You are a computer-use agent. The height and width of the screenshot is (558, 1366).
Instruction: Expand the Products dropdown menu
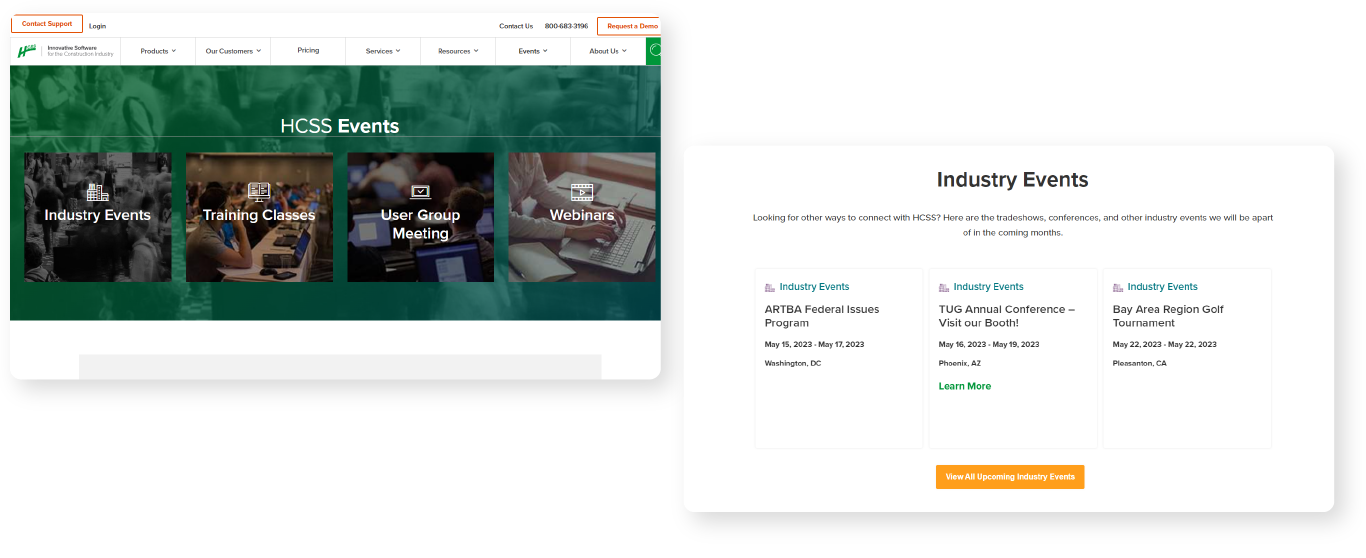point(158,51)
